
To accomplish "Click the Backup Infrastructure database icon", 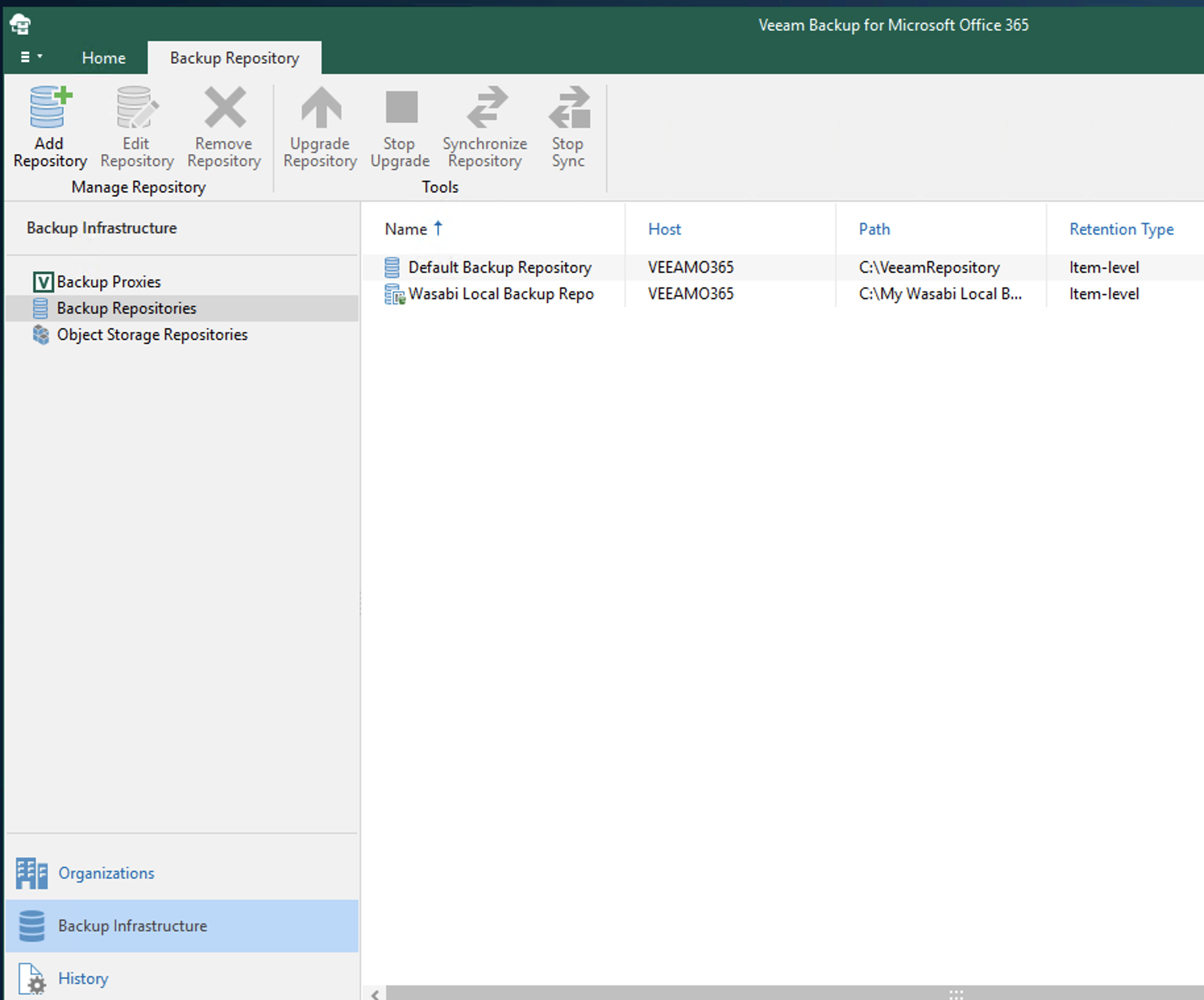I will [x=32, y=926].
